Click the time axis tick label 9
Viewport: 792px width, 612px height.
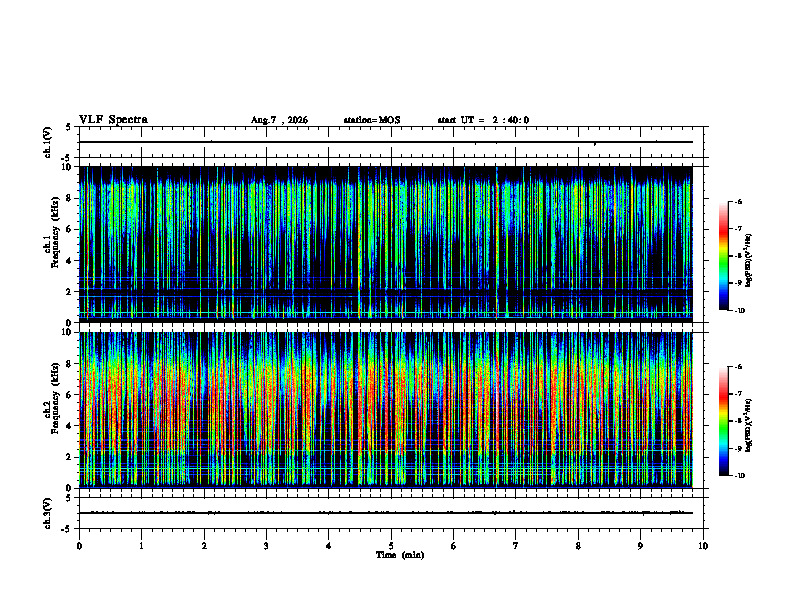tap(640, 546)
